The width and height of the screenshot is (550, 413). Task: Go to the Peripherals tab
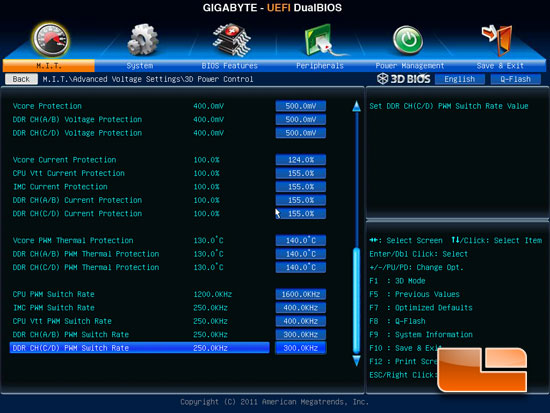[x=320, y=66]
